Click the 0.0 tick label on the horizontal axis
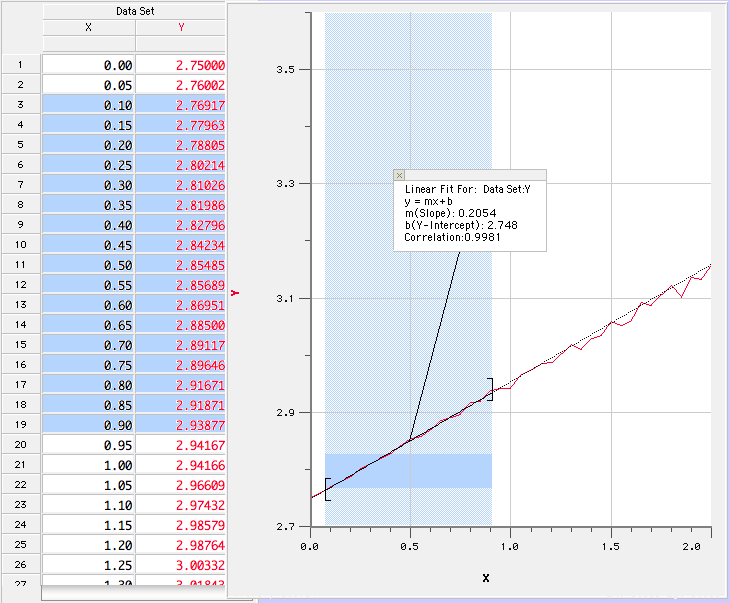The image size is (730, 603). [x=310, y=546]
